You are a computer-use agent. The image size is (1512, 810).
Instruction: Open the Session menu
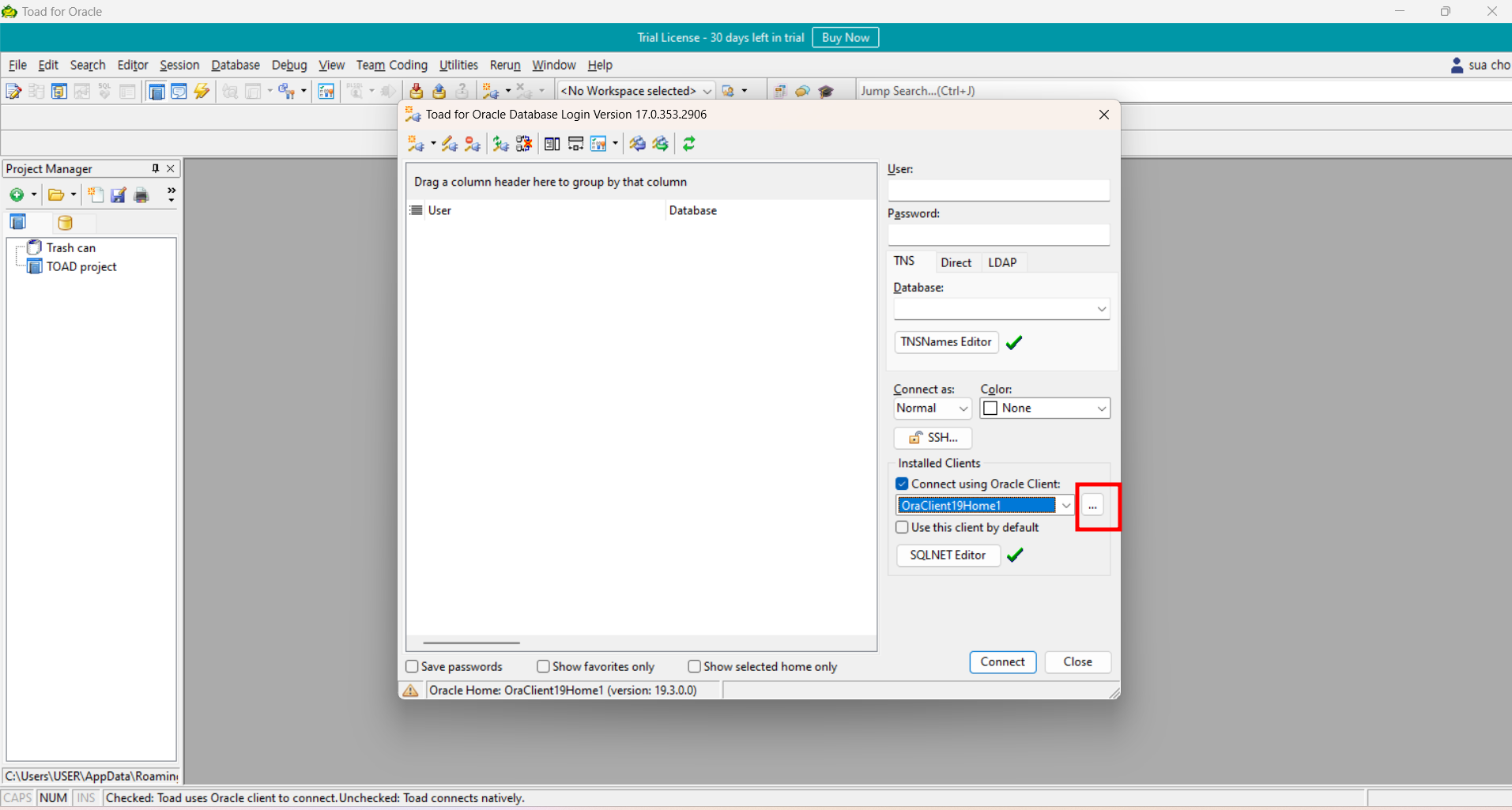coord(179,65)
